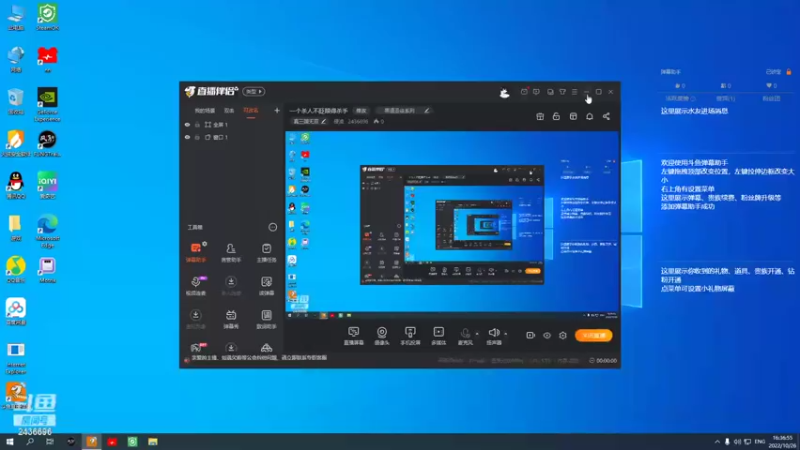Open Windows Start menu
The width and height of the screenshot is (800, 450).
point(10,441)
